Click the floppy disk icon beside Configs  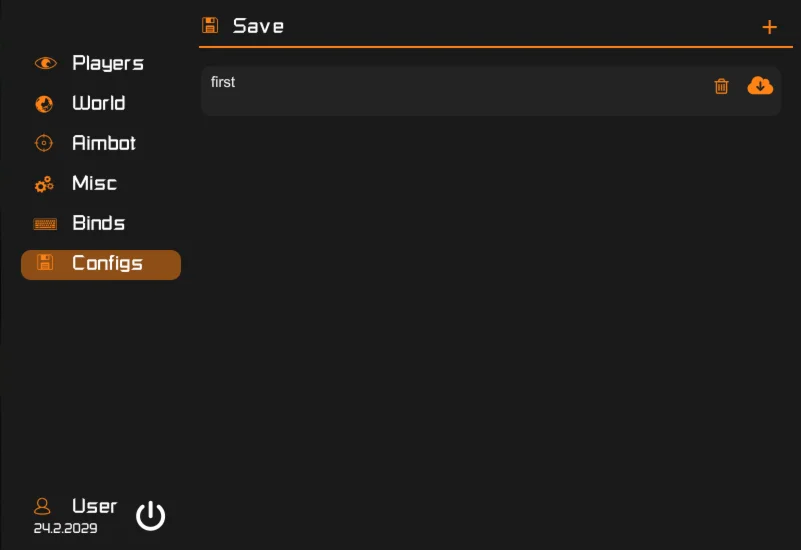pos(45,263)
